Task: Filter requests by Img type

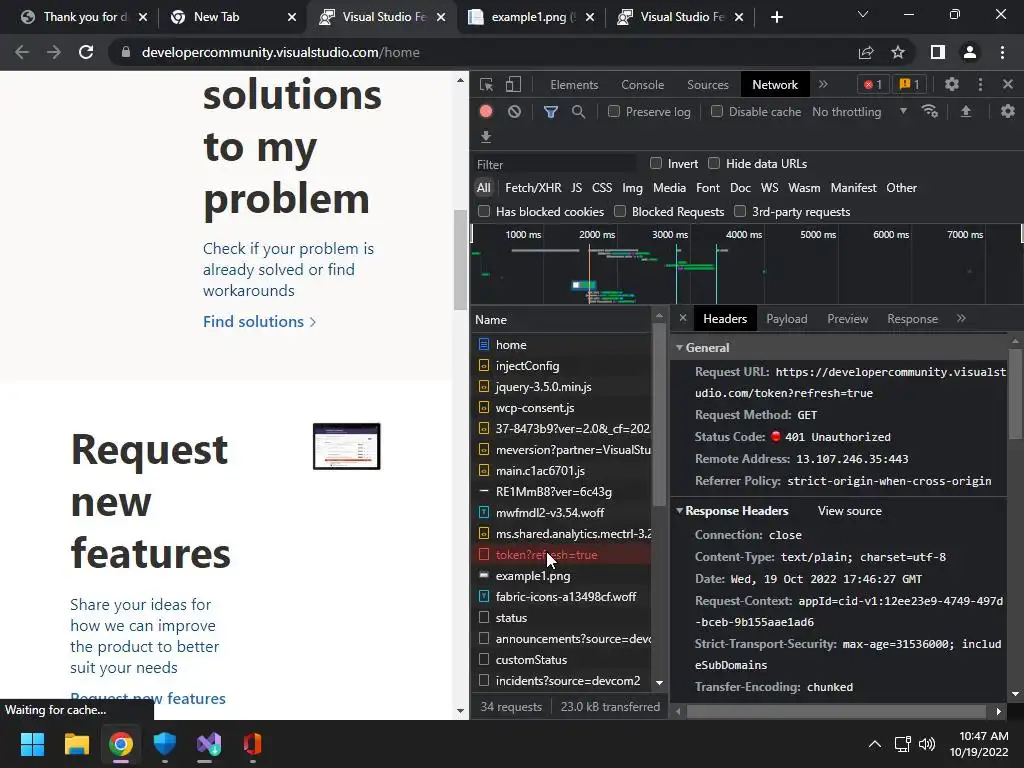Action: pyautogui.click(x=632, y=187)
